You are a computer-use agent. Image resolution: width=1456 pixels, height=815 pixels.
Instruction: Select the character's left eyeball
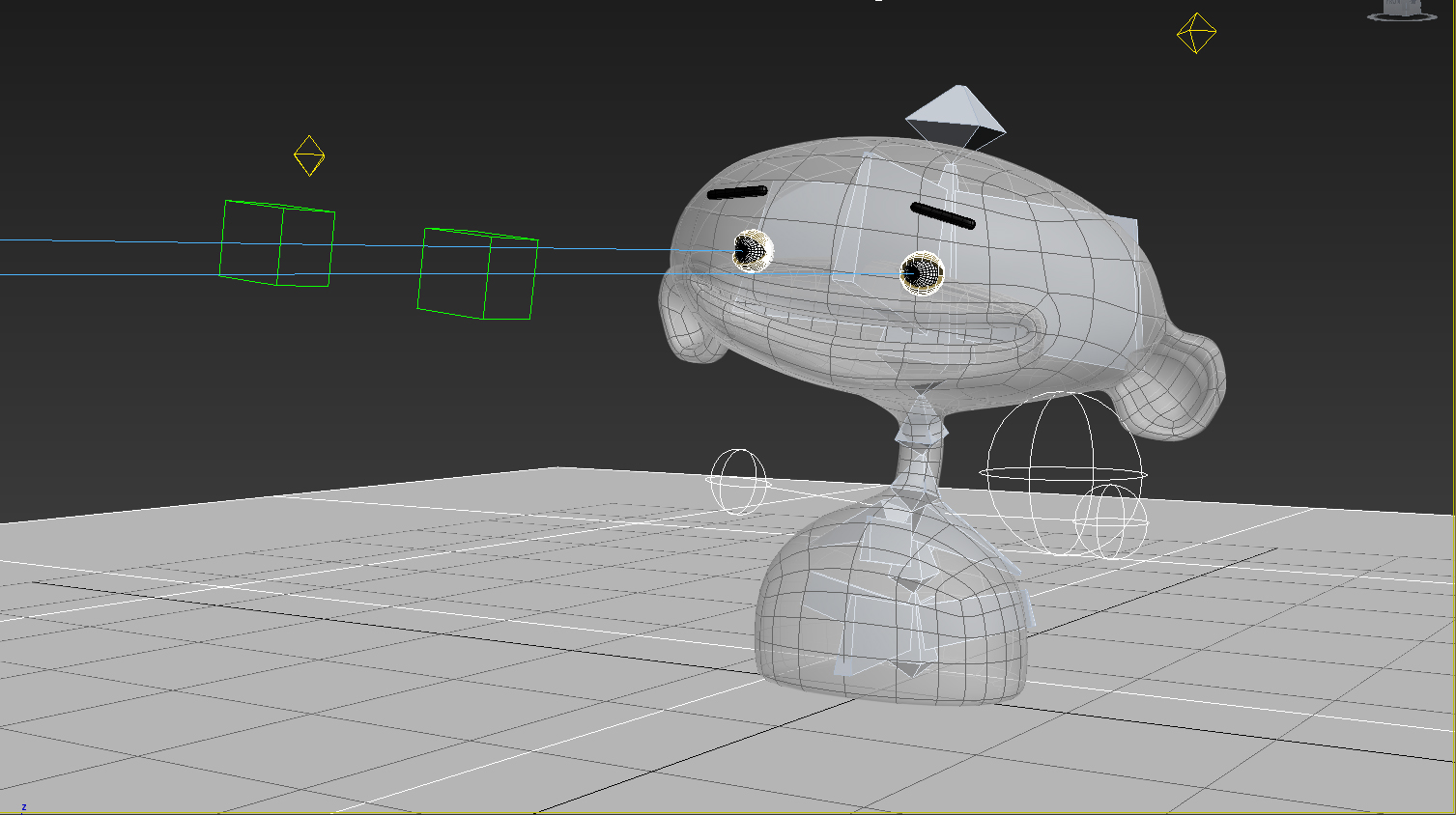752,249
